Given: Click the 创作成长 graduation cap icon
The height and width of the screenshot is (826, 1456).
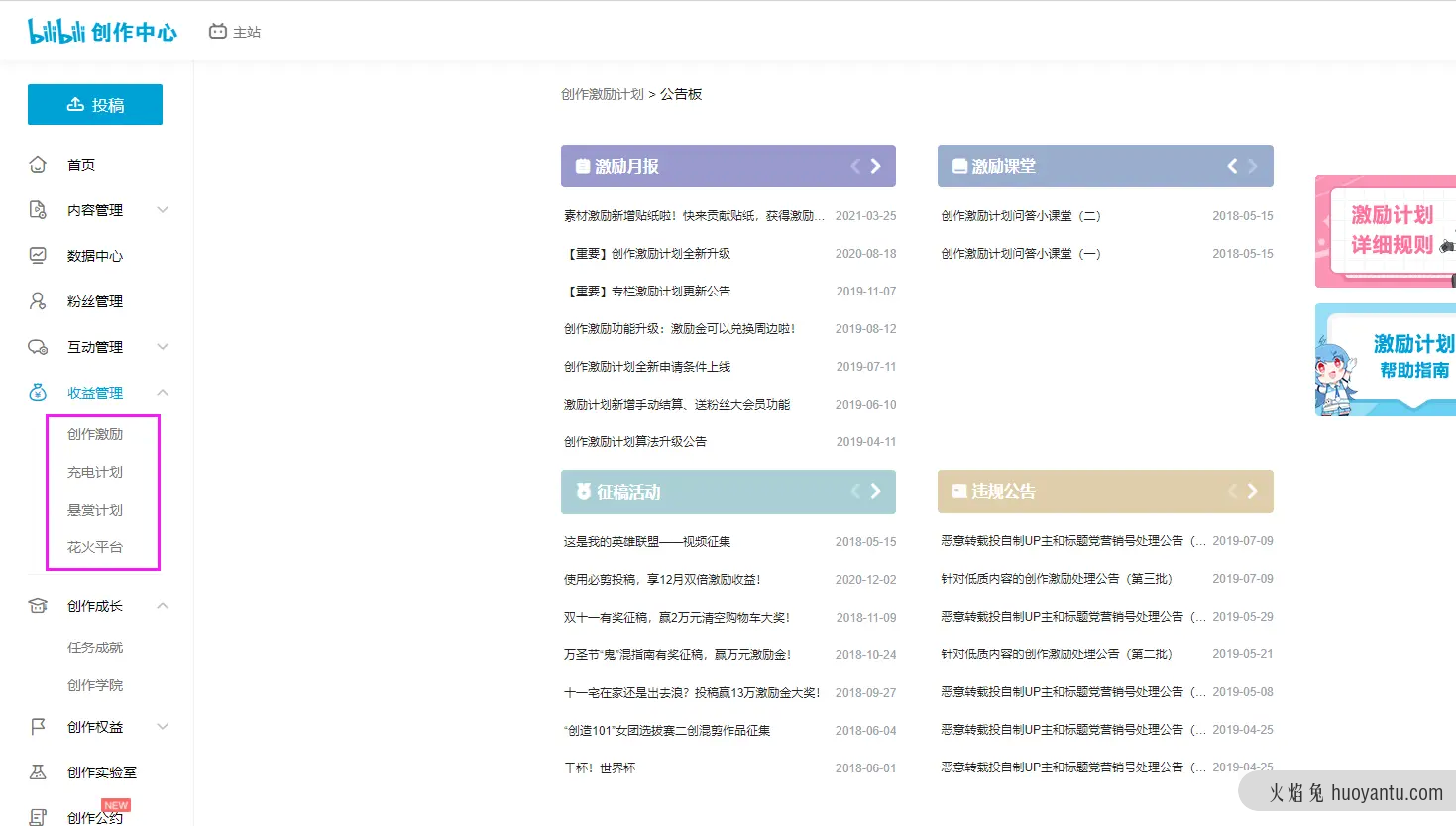Looking at the screenshot, I should tap(38, 606).
